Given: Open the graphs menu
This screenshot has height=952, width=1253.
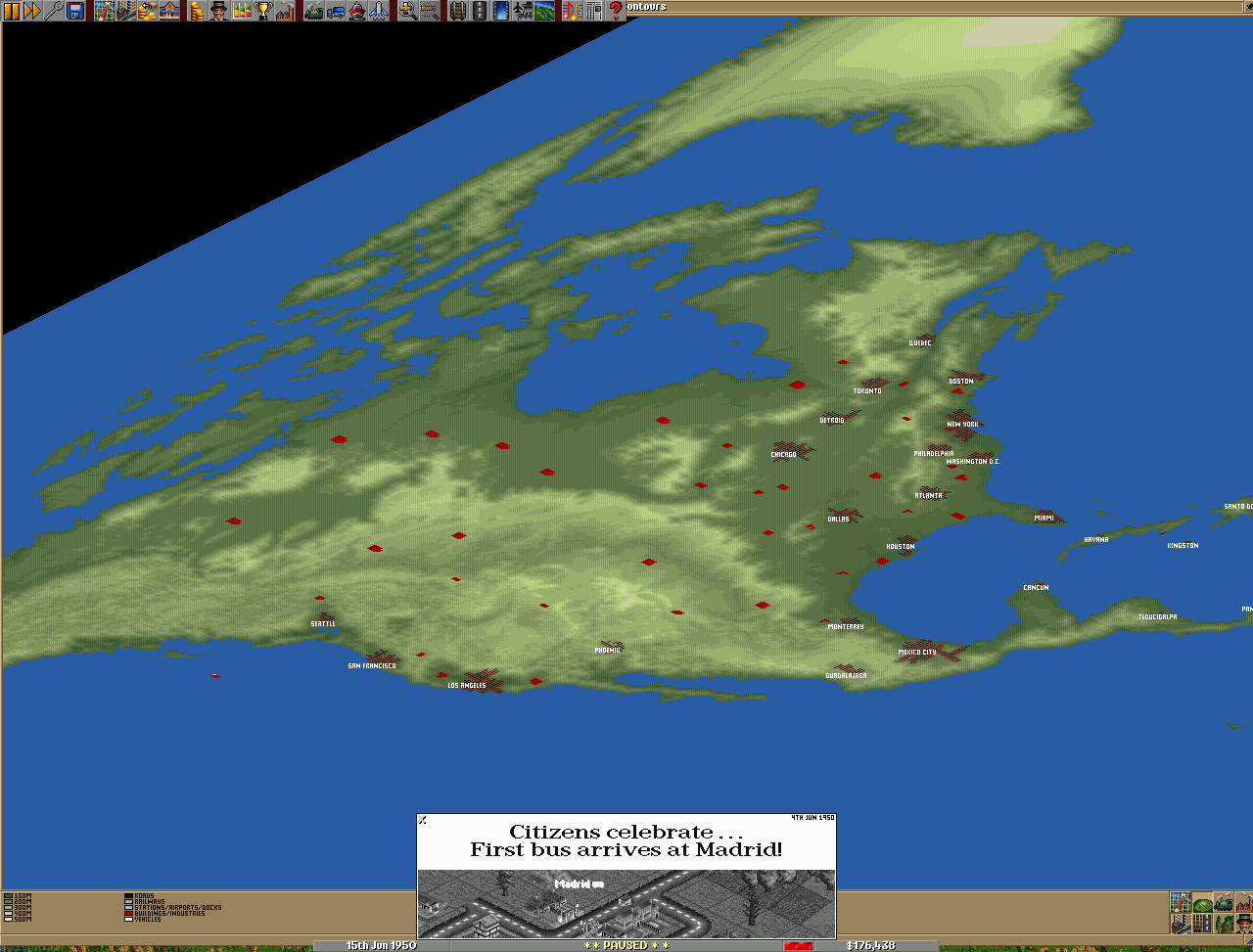Looking at the screenshot, I should 240,11.
